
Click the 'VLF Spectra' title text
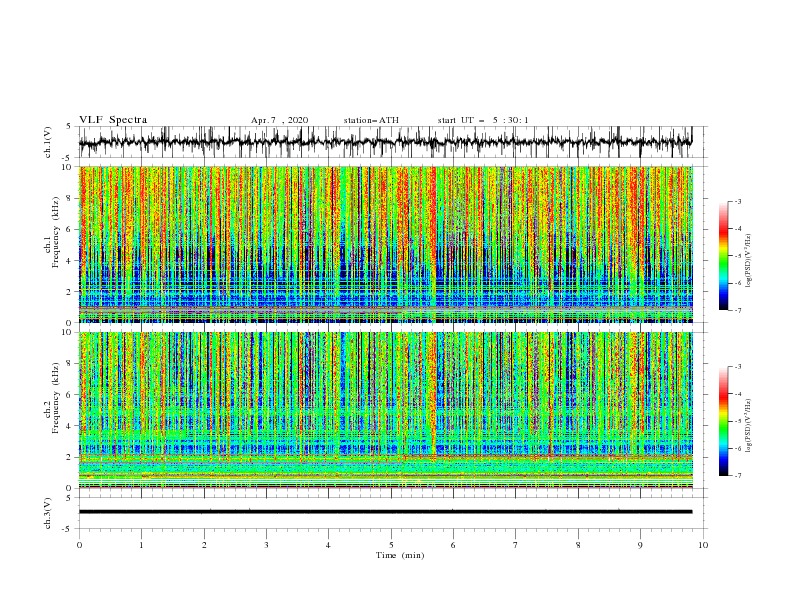coord(113,120)
